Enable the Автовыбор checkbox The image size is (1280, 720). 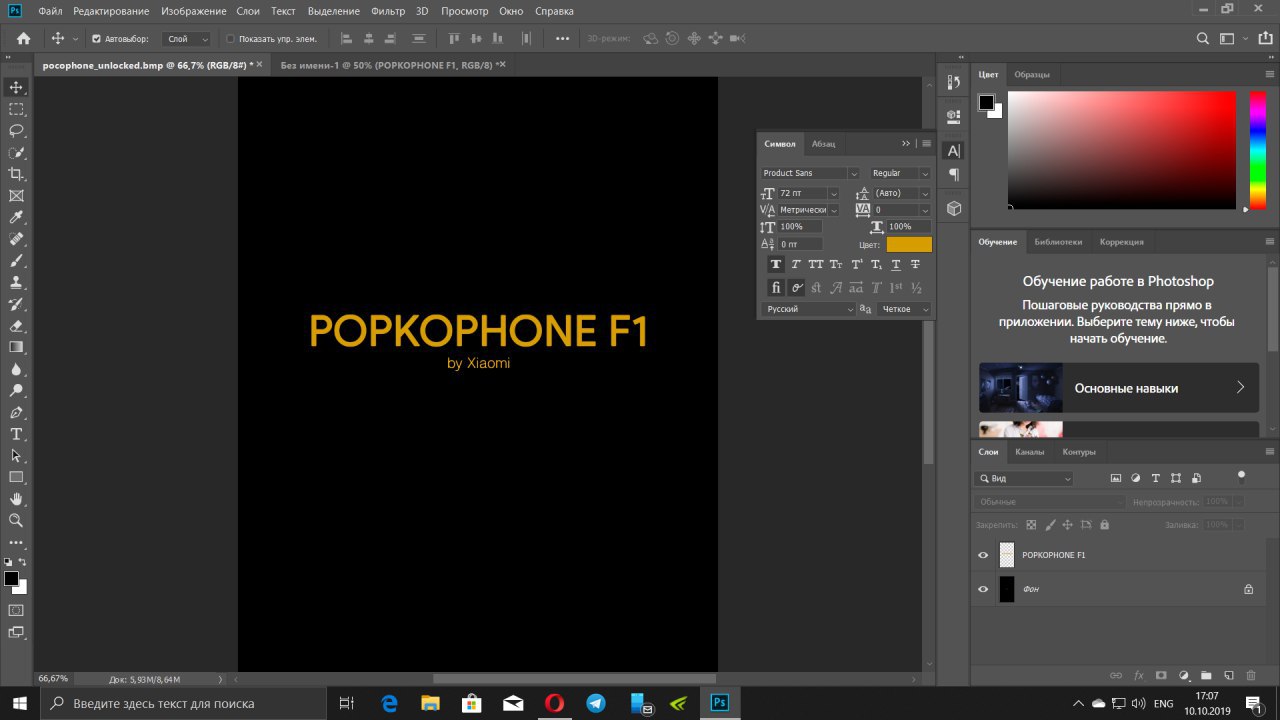coord(96,39)
